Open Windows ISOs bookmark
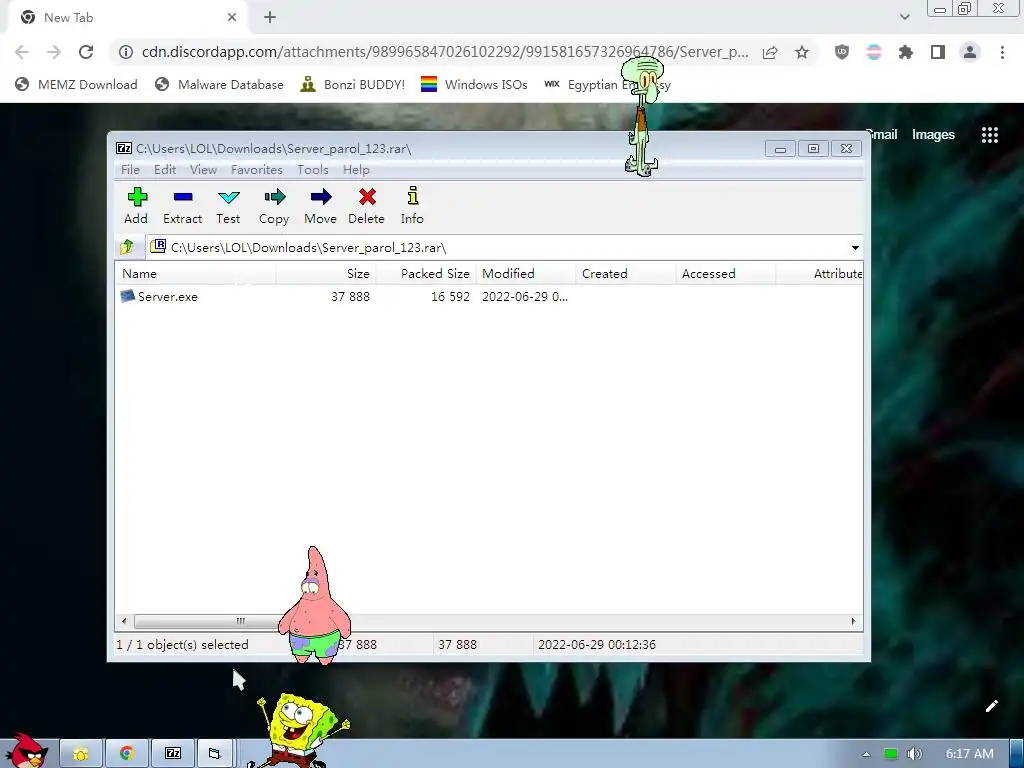1024x768 pixels. pos(474,84)
